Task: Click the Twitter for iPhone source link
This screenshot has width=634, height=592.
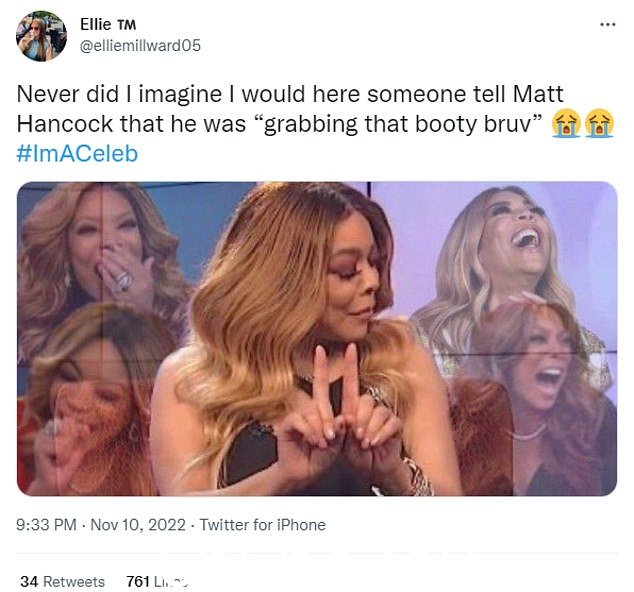Action: pyautogui.click(x=263, y=525)
